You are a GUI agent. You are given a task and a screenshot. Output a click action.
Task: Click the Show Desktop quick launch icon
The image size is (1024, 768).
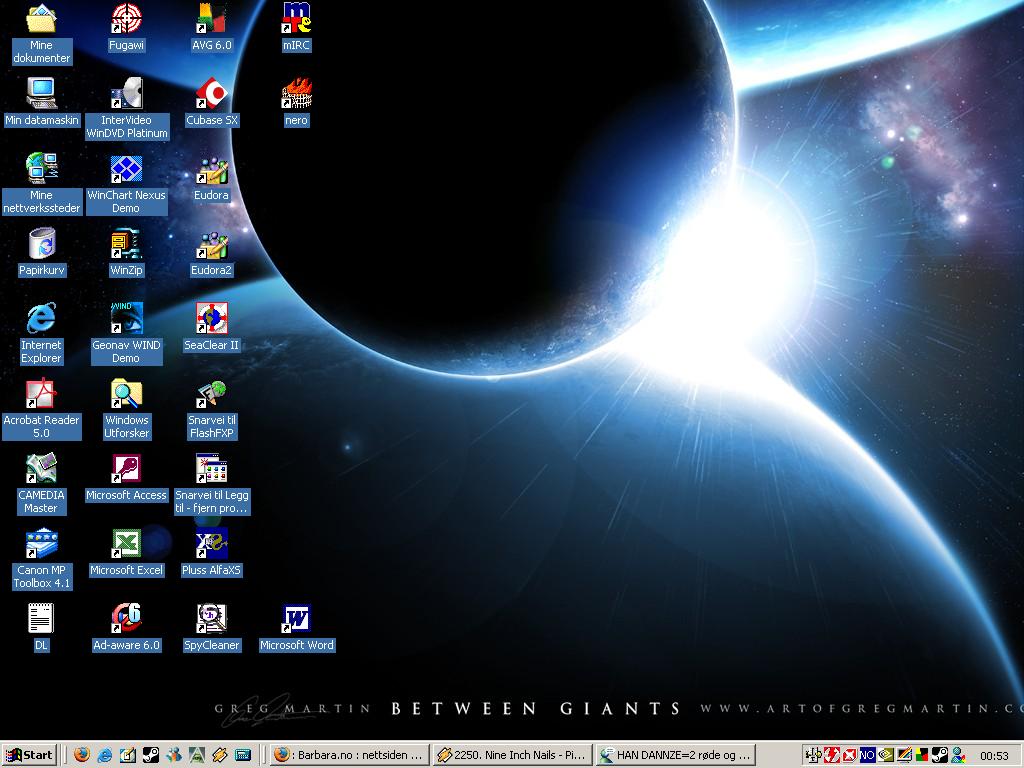click(x=127, y=756)
